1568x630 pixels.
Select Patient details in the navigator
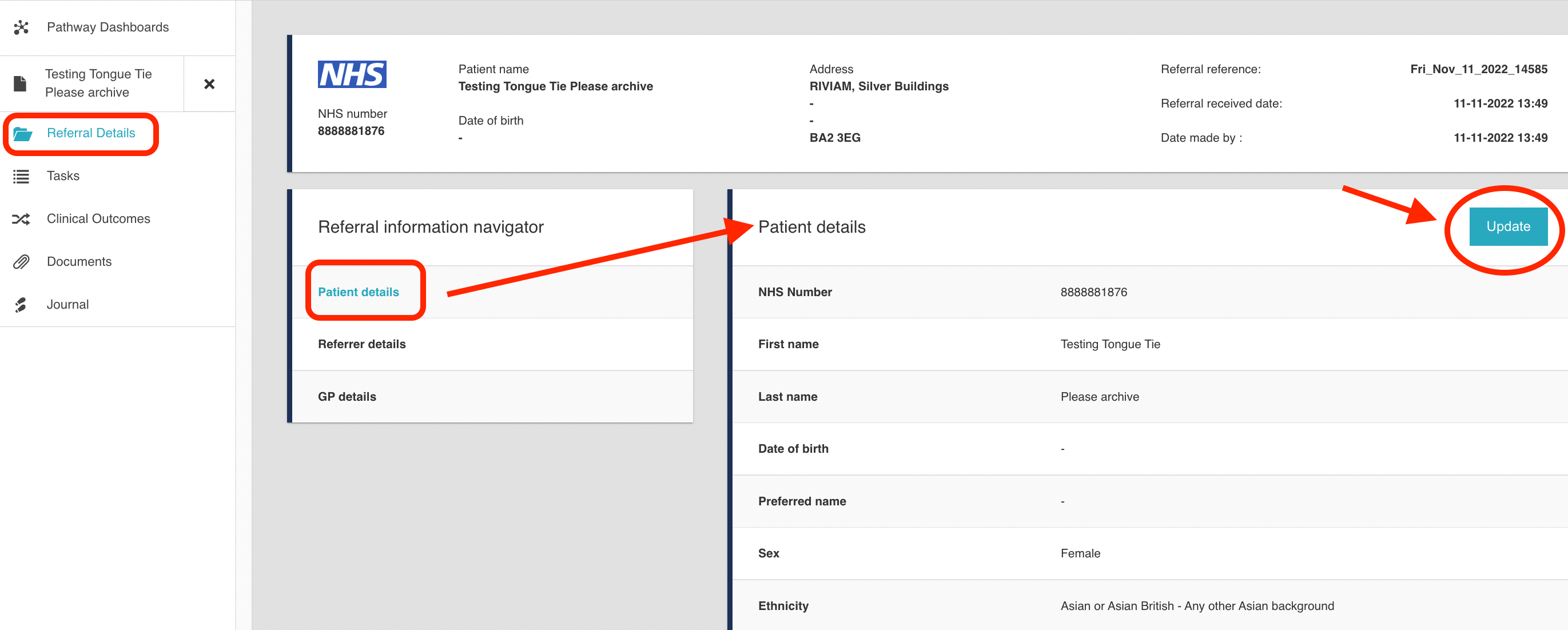tap(358, 292)
